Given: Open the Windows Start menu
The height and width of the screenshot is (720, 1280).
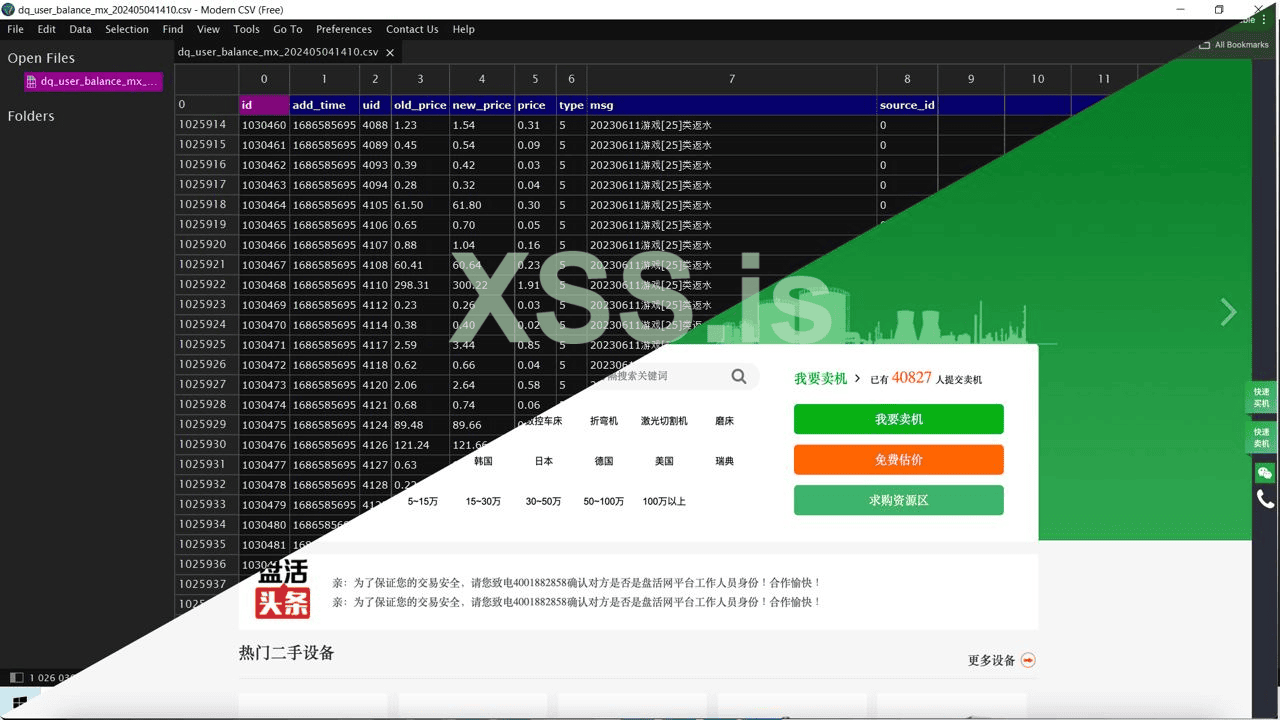Looking at the screenshot, I should tap(19, 703).
